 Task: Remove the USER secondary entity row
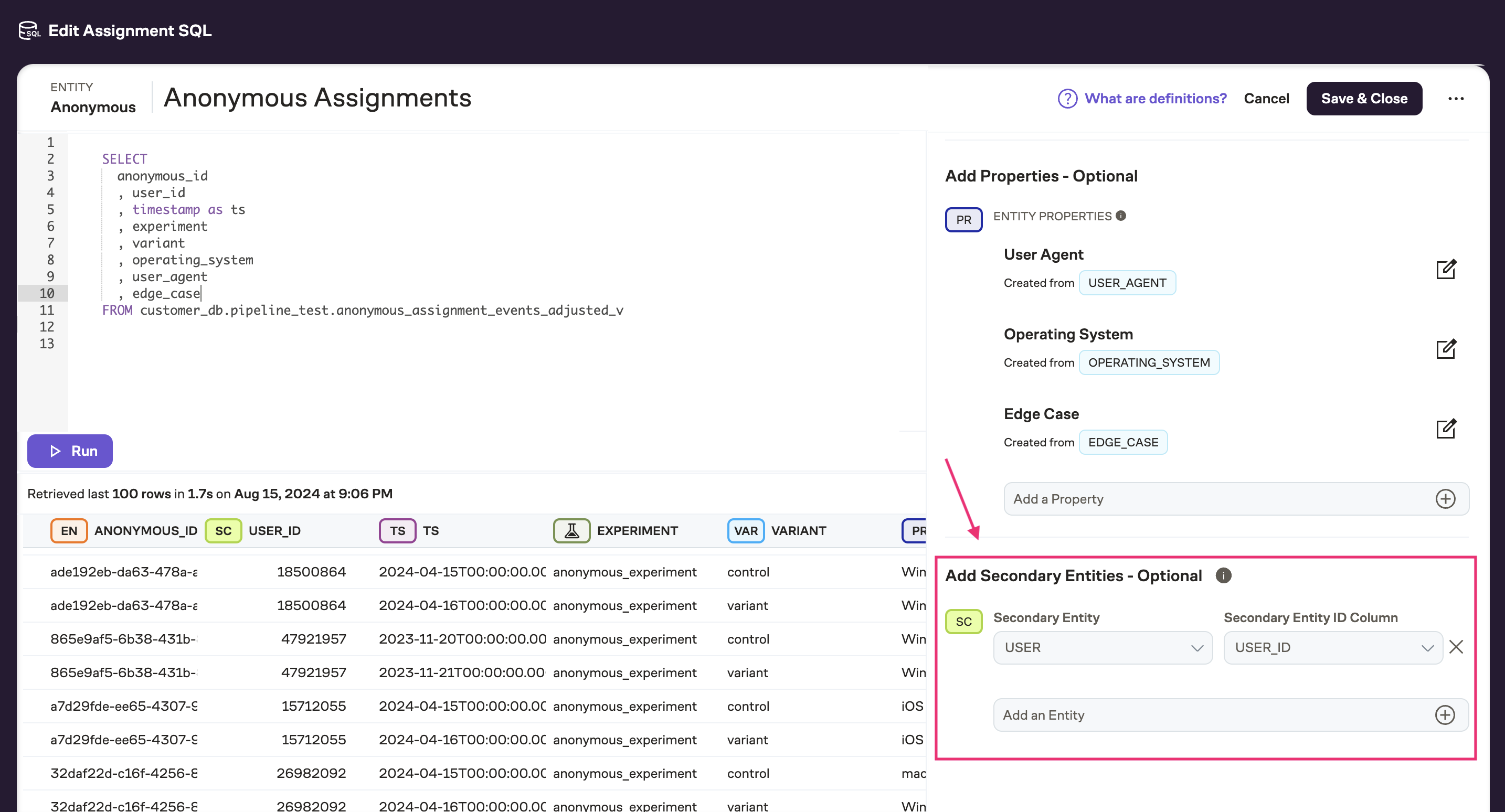point(1456,647)
